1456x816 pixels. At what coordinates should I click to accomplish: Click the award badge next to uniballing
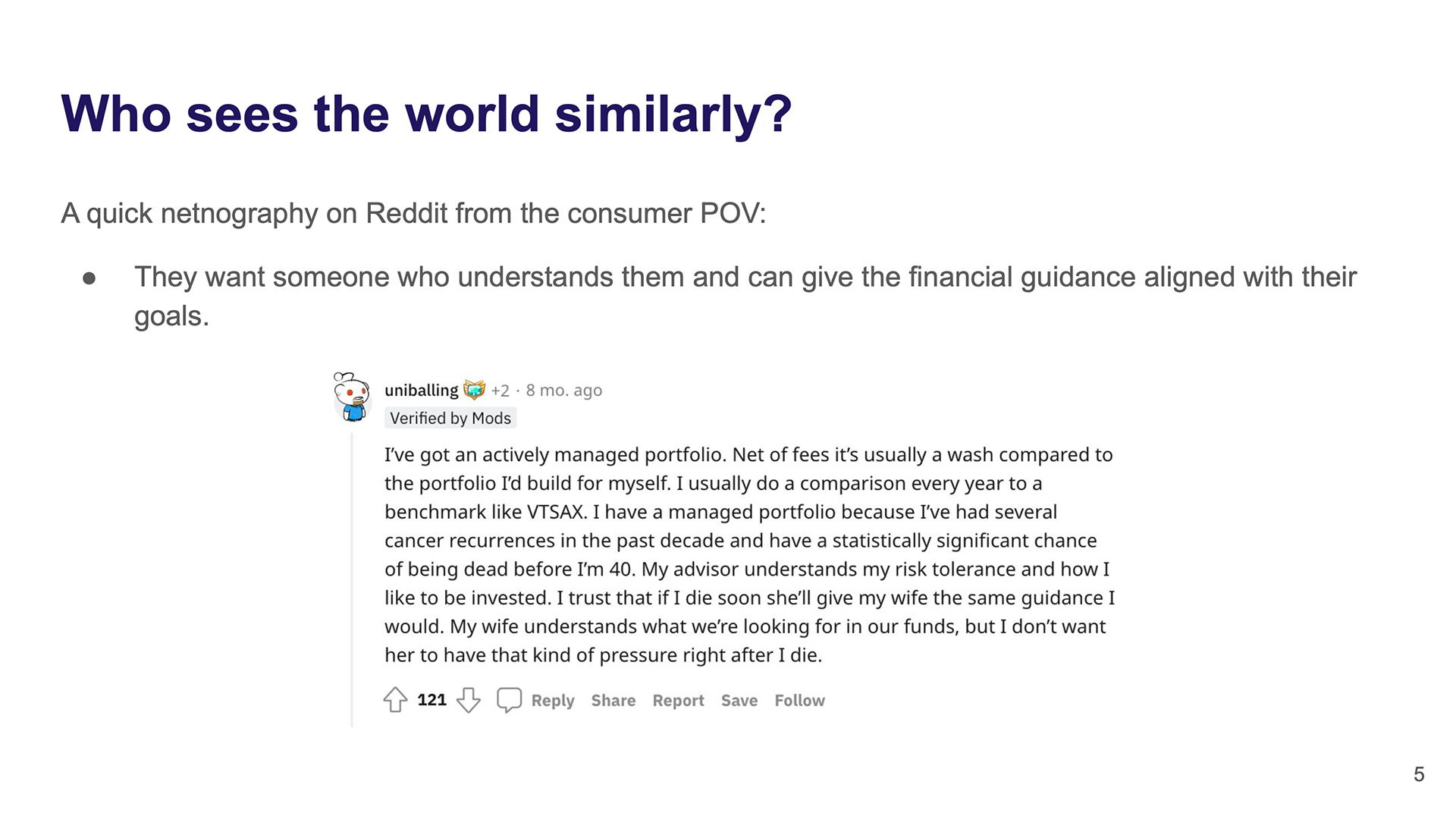[474, 390]
